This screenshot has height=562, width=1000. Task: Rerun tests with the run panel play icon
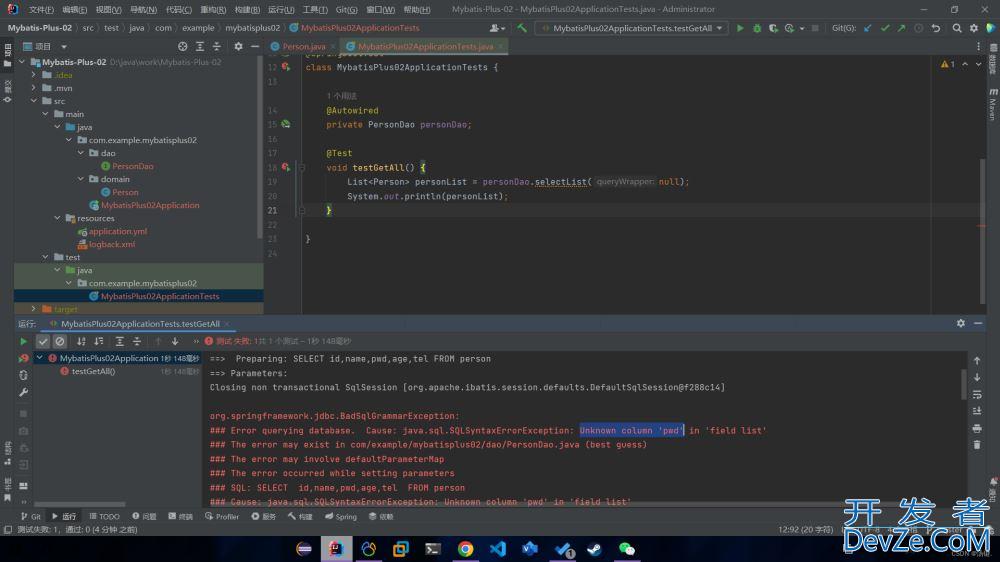coord(24,341)
